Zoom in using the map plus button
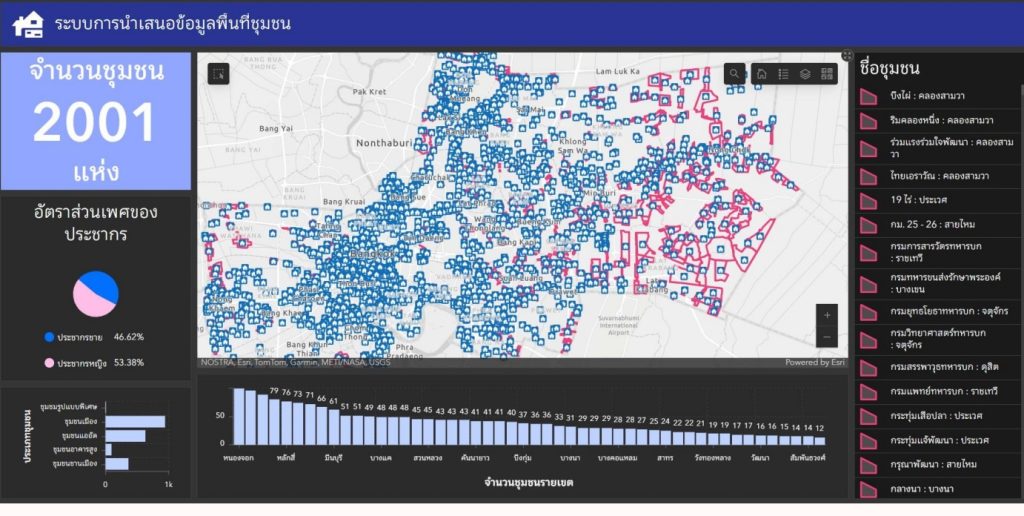Screen dimensions: 1024x516 [827, 315]
